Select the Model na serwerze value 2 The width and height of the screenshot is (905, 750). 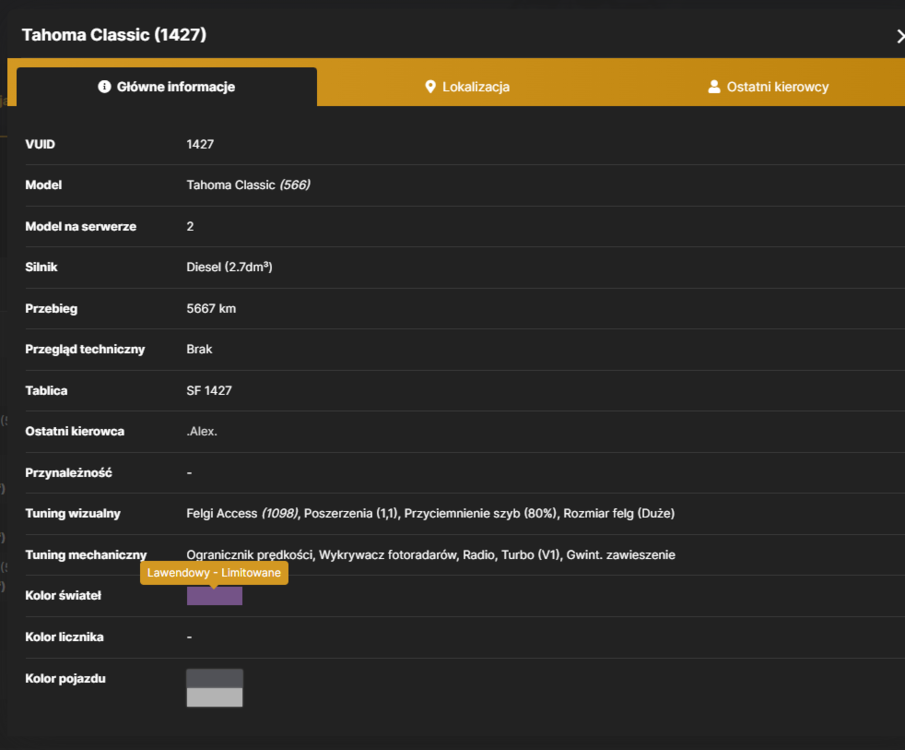(190, 226)
